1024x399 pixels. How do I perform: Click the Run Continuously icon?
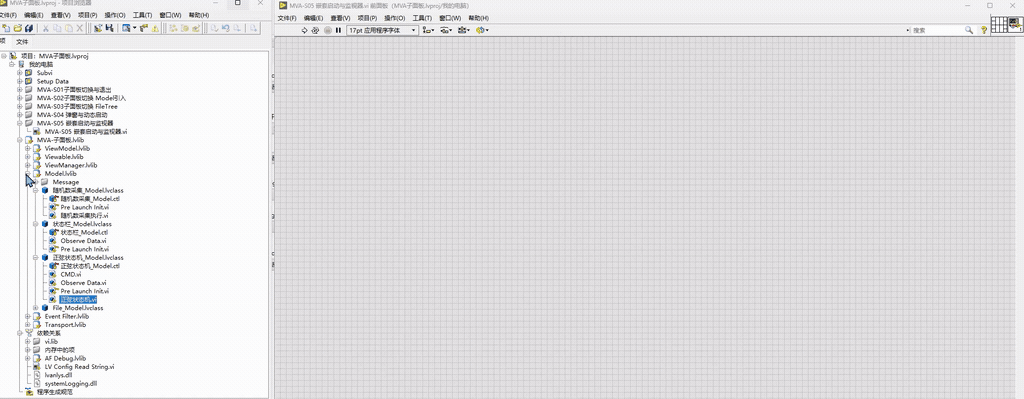click(315, 30)
